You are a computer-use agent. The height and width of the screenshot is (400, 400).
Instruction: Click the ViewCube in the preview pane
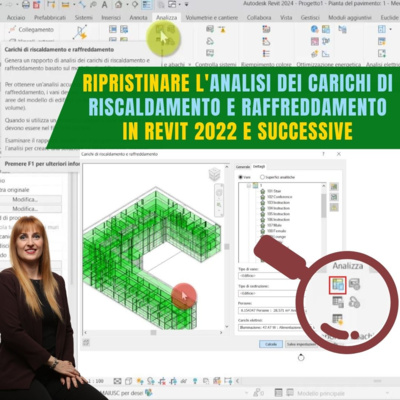click(214, 174)
